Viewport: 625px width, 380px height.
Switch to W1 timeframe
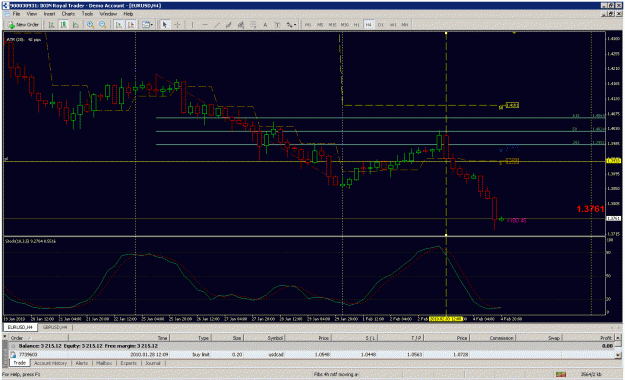click(x=393, y=25)
